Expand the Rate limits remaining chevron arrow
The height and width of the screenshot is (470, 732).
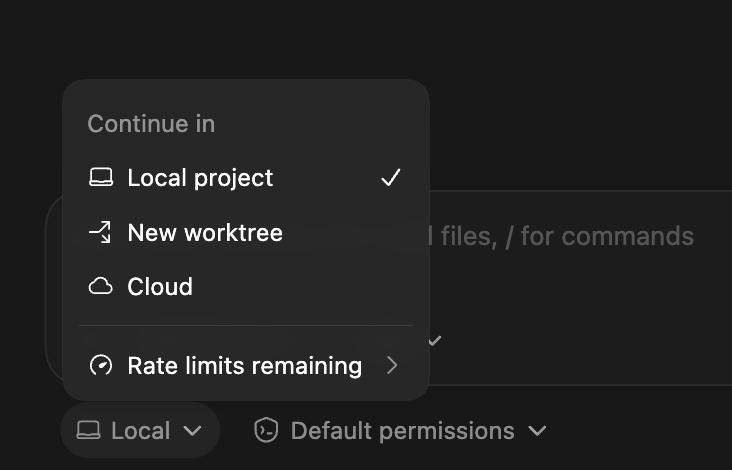pos(392,365)
